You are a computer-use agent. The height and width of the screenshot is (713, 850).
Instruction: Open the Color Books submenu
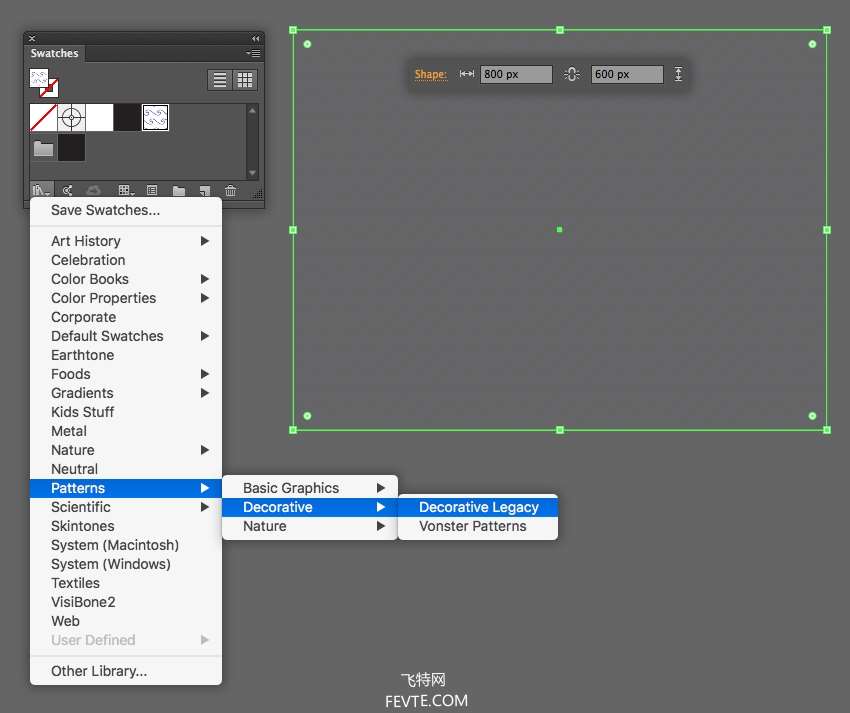click(126, 279)
